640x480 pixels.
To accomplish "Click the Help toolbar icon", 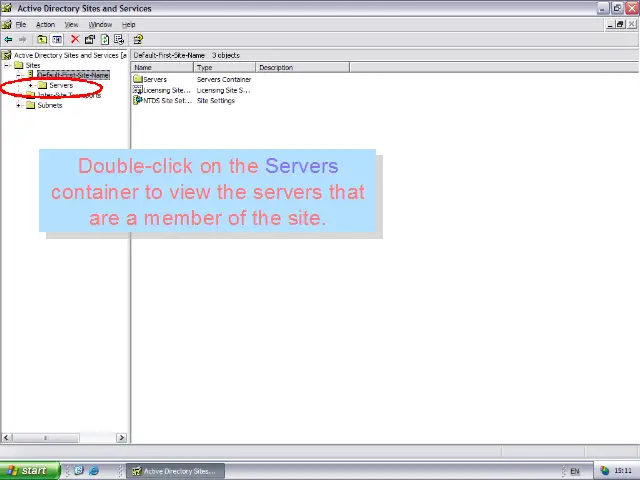I will [138, 39].
